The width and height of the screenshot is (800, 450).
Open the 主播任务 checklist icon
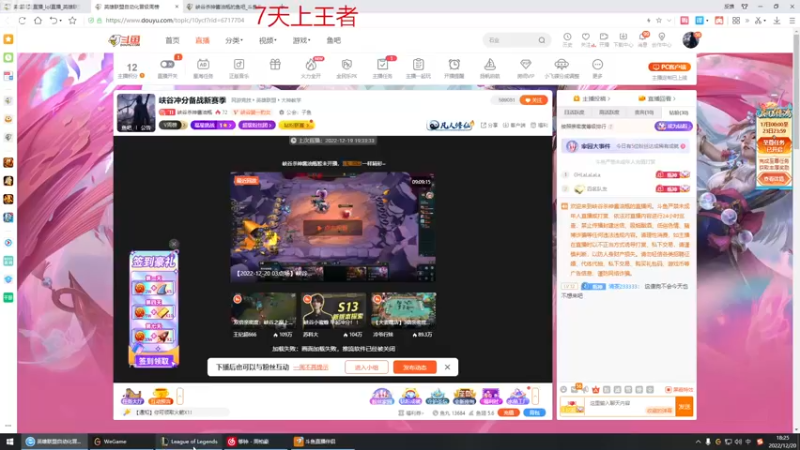pos(382,64)
